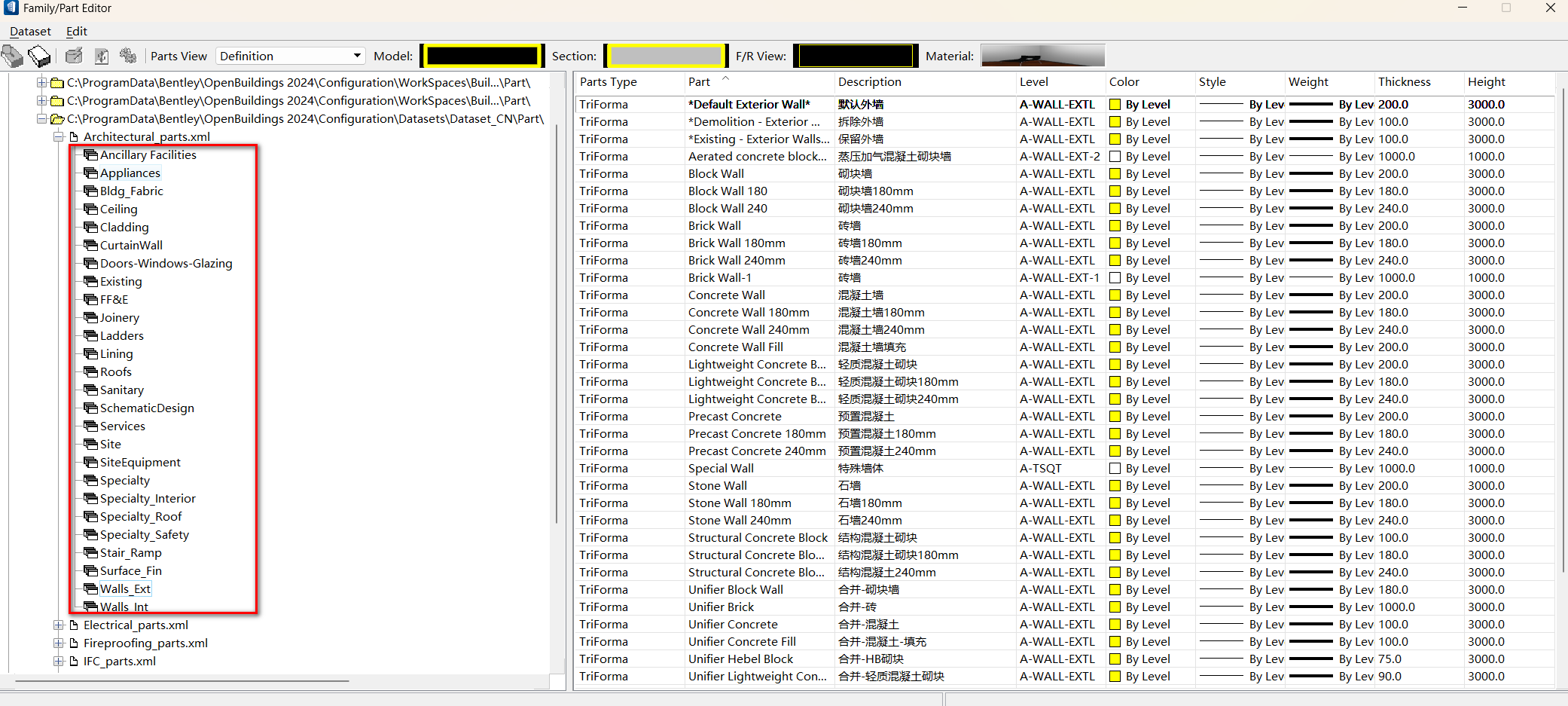Click the white block toolbar icon

tap(39, 56)
